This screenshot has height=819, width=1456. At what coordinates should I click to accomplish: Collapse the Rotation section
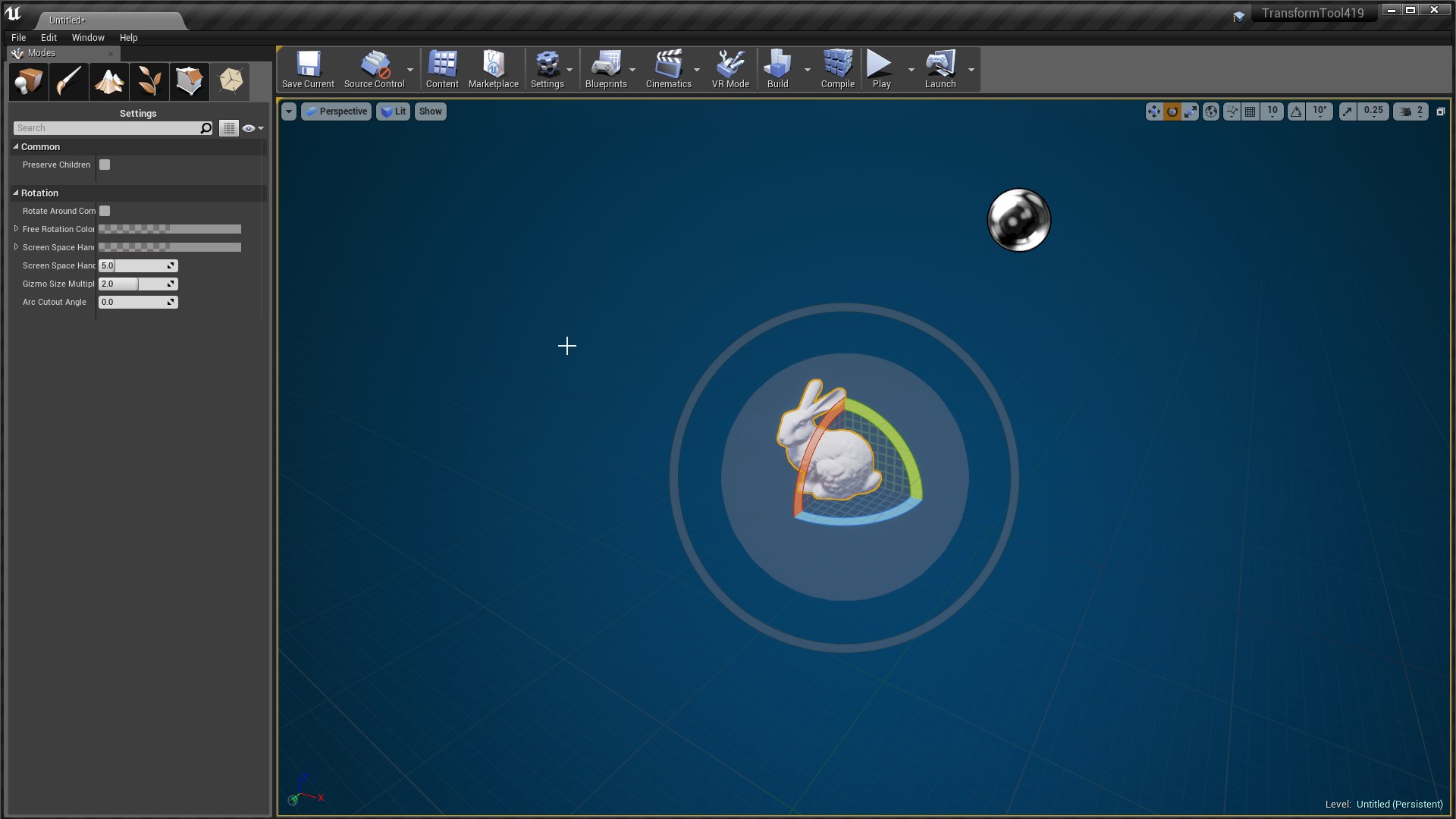(x=15, y=193)
